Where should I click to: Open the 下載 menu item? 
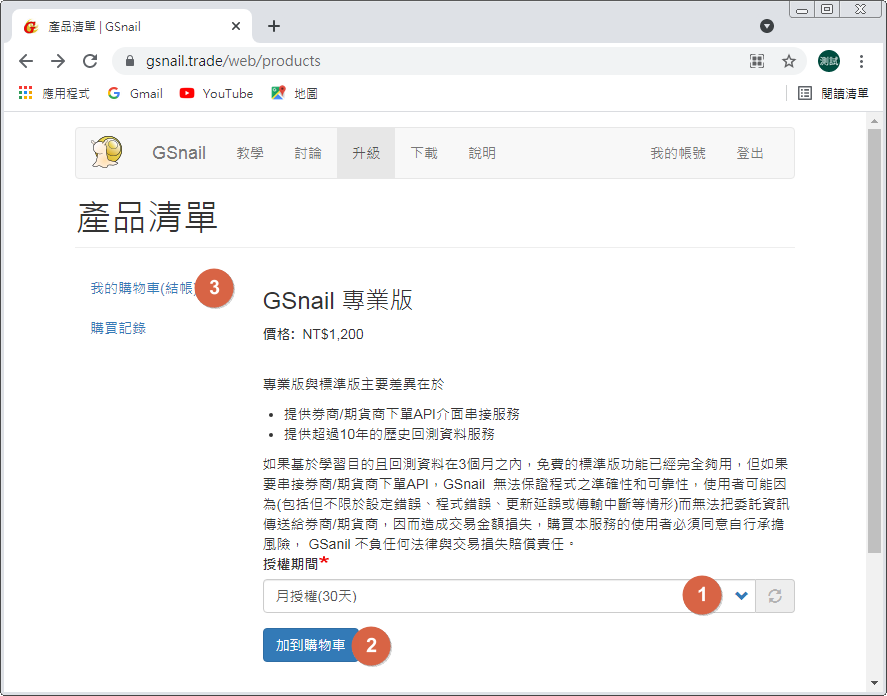(x=424, y=153)
